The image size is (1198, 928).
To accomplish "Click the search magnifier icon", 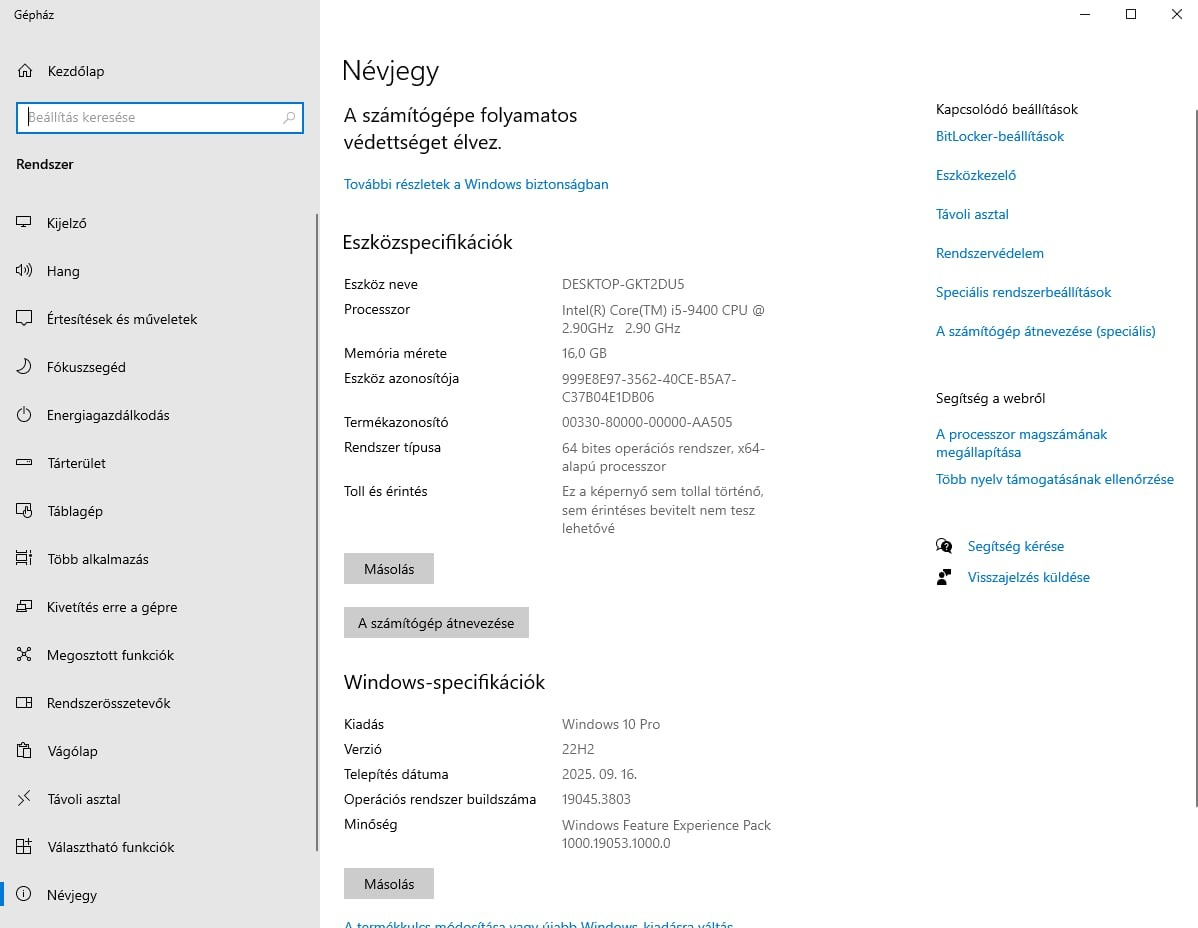I will click(x=289, y=117).
